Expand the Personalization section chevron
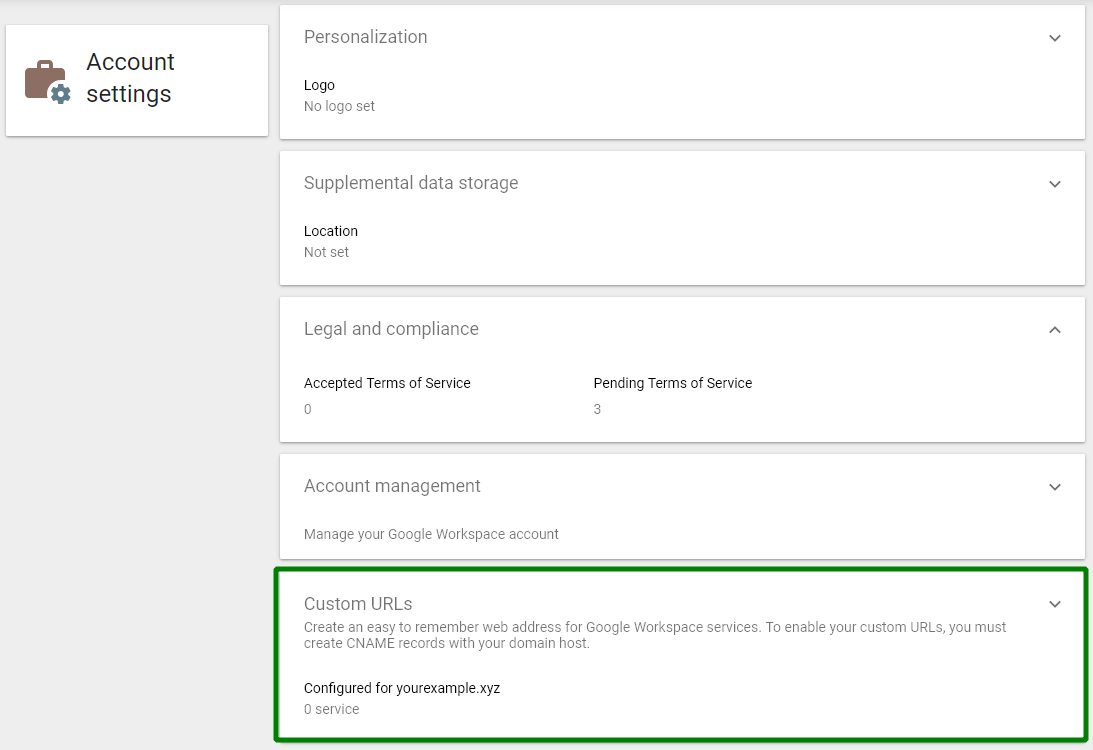 (x=1054, y=38)
